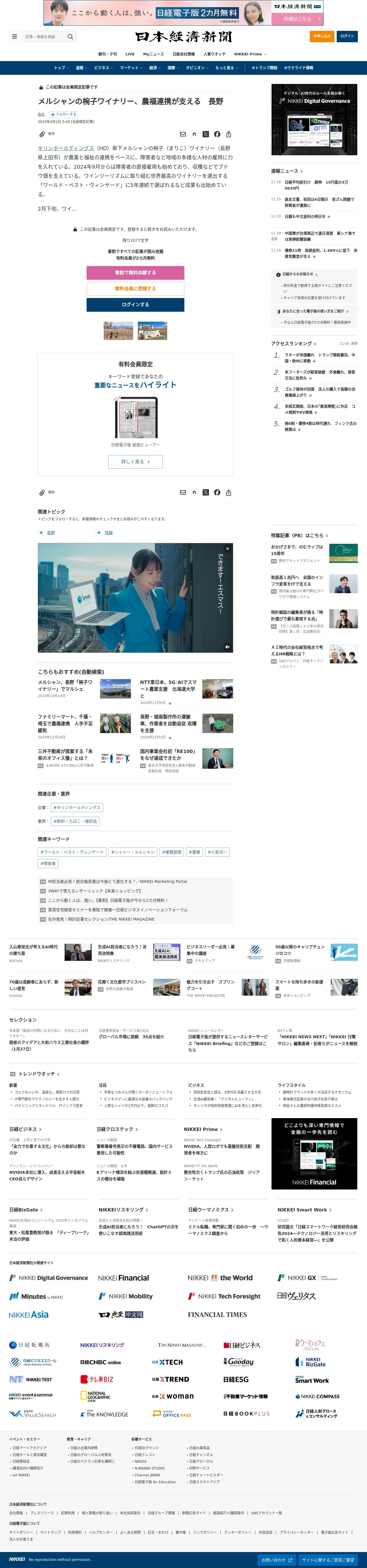Click 詳しく見る button in paid member box
The height and width of the screenshot is (1568, 367).
pyautogui.click(x=135, y=461)
